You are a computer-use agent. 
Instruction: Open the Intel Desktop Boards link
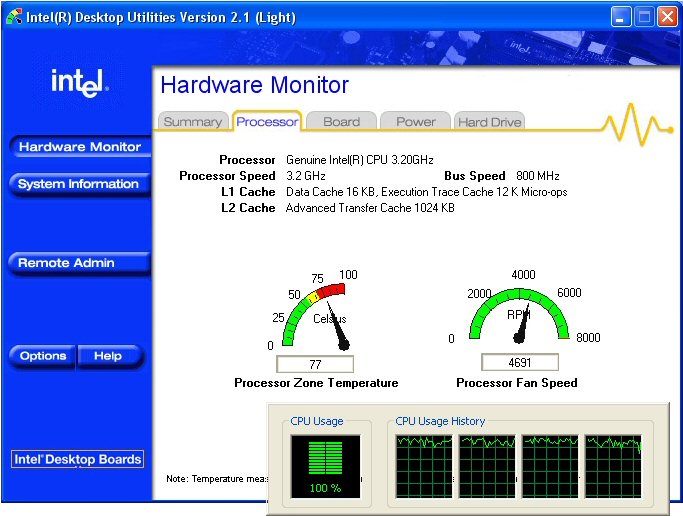(78, 460)
